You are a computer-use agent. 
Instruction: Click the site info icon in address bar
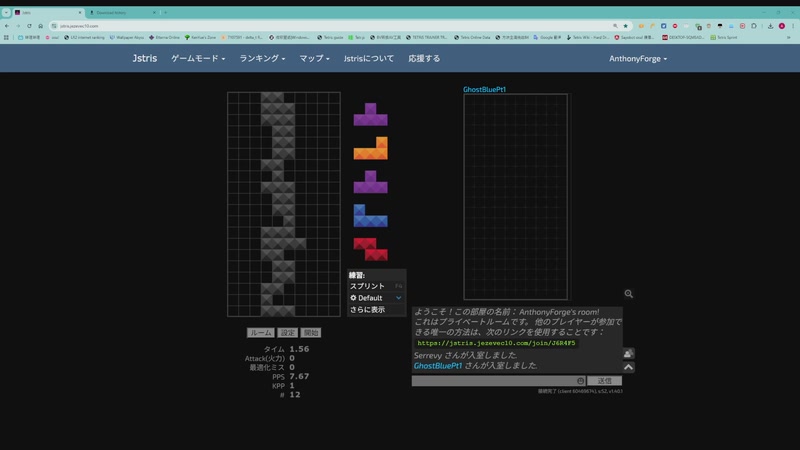click(x=54, y=26)
